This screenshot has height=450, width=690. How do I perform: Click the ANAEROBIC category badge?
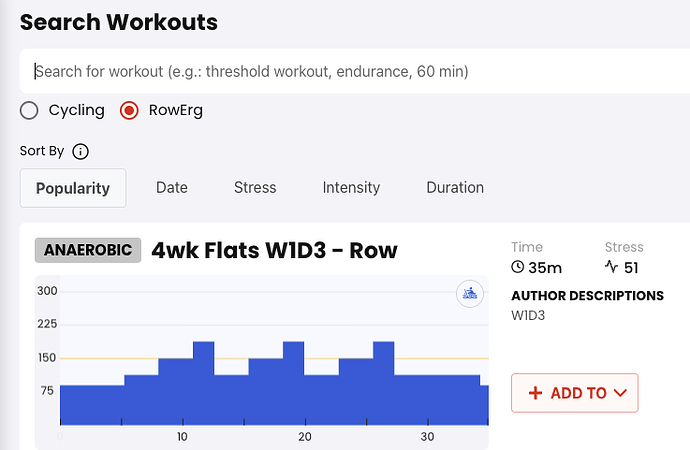(x=87, y=250)
